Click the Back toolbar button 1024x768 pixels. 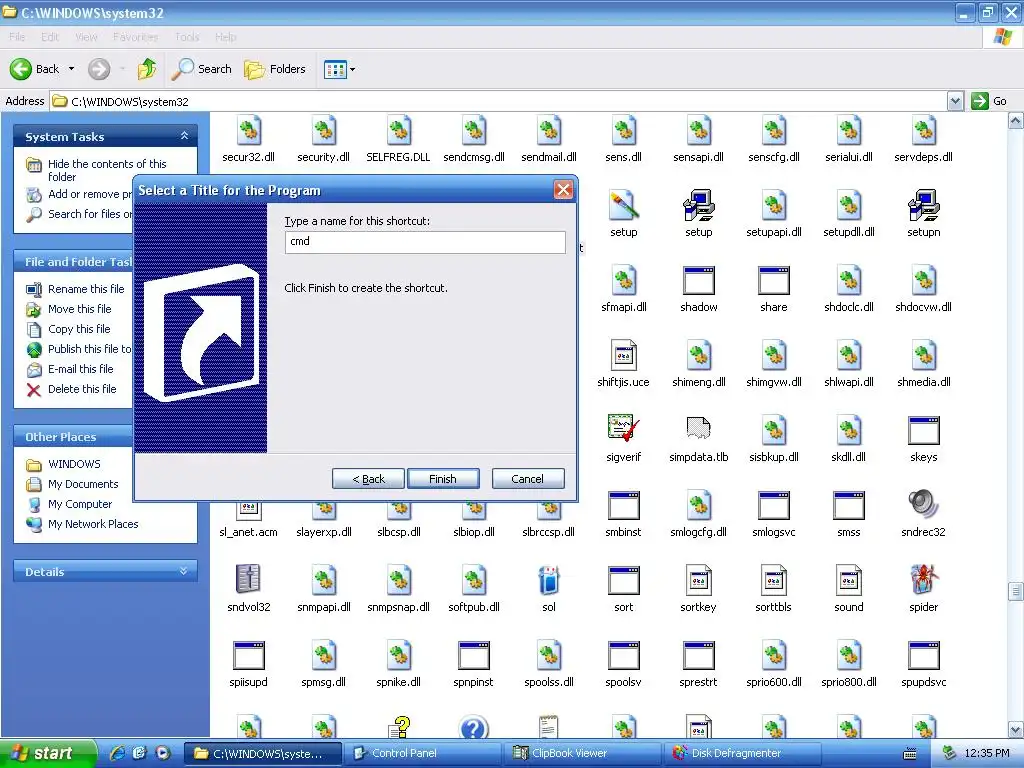click(35, 69)
